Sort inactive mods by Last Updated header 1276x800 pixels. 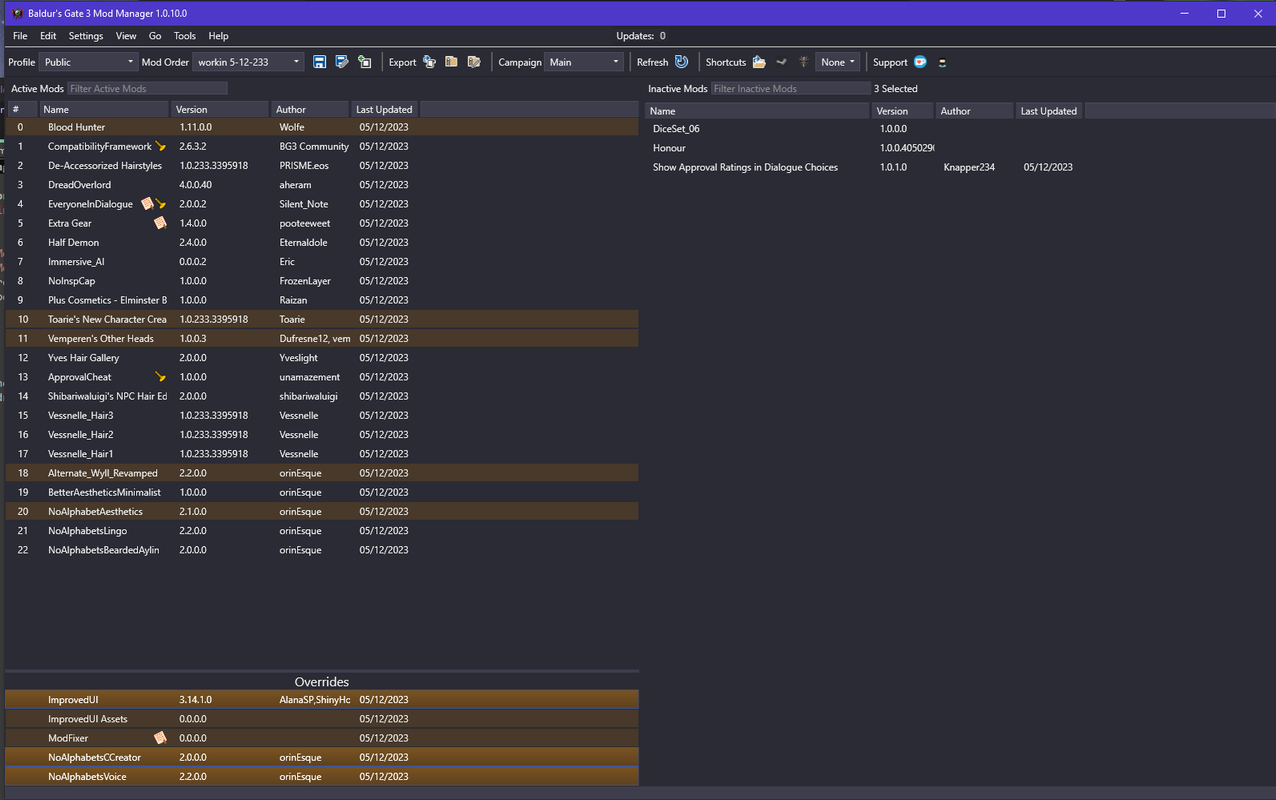[1049, 111]
